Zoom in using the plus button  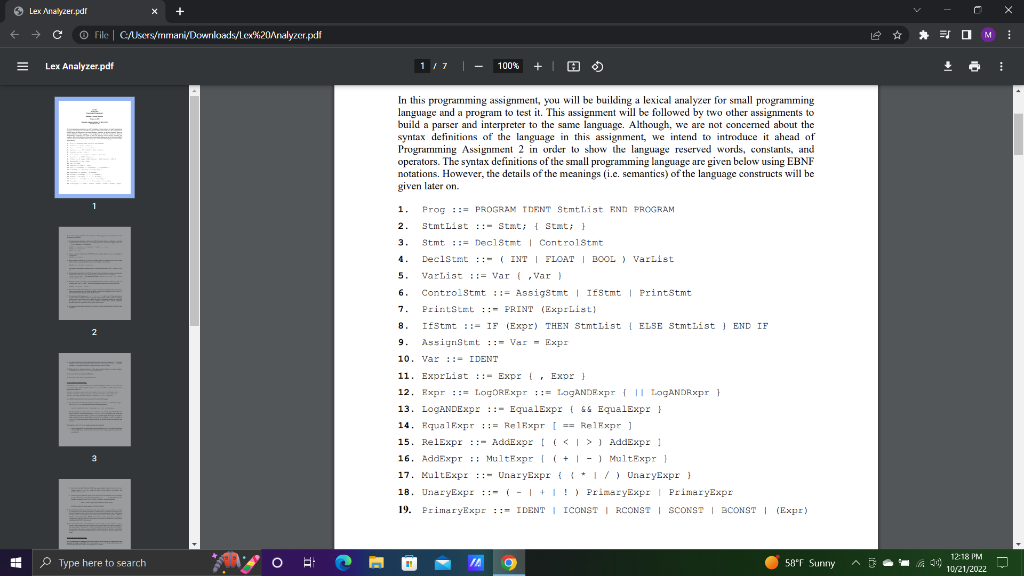point(538,66)
